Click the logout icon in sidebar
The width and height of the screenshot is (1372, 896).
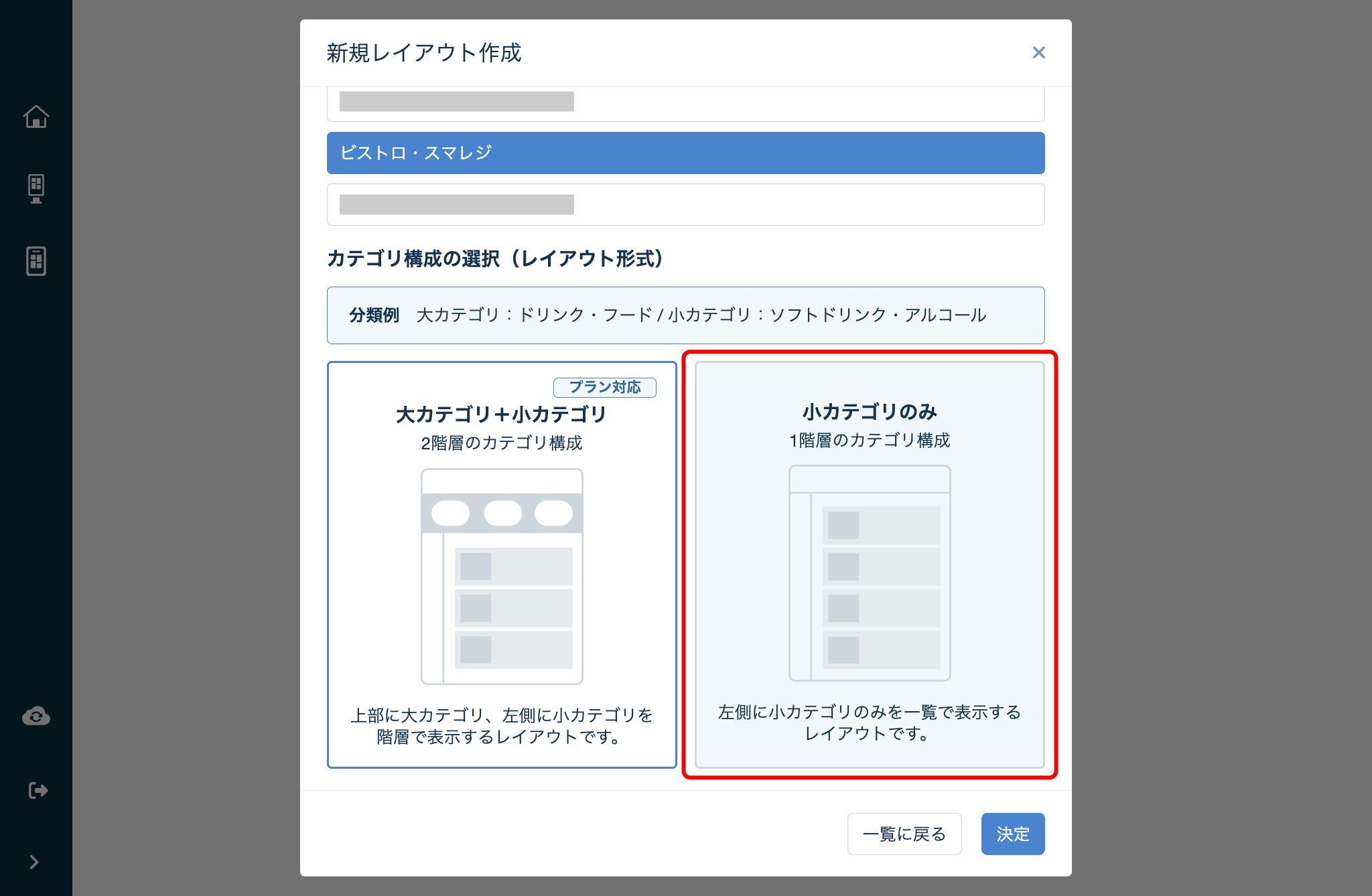point(38,790)
